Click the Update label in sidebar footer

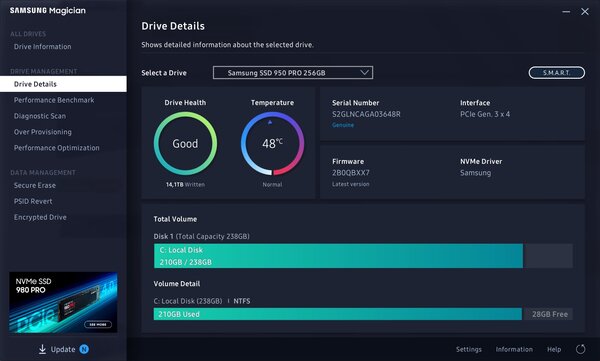click(x=63, y=349)
